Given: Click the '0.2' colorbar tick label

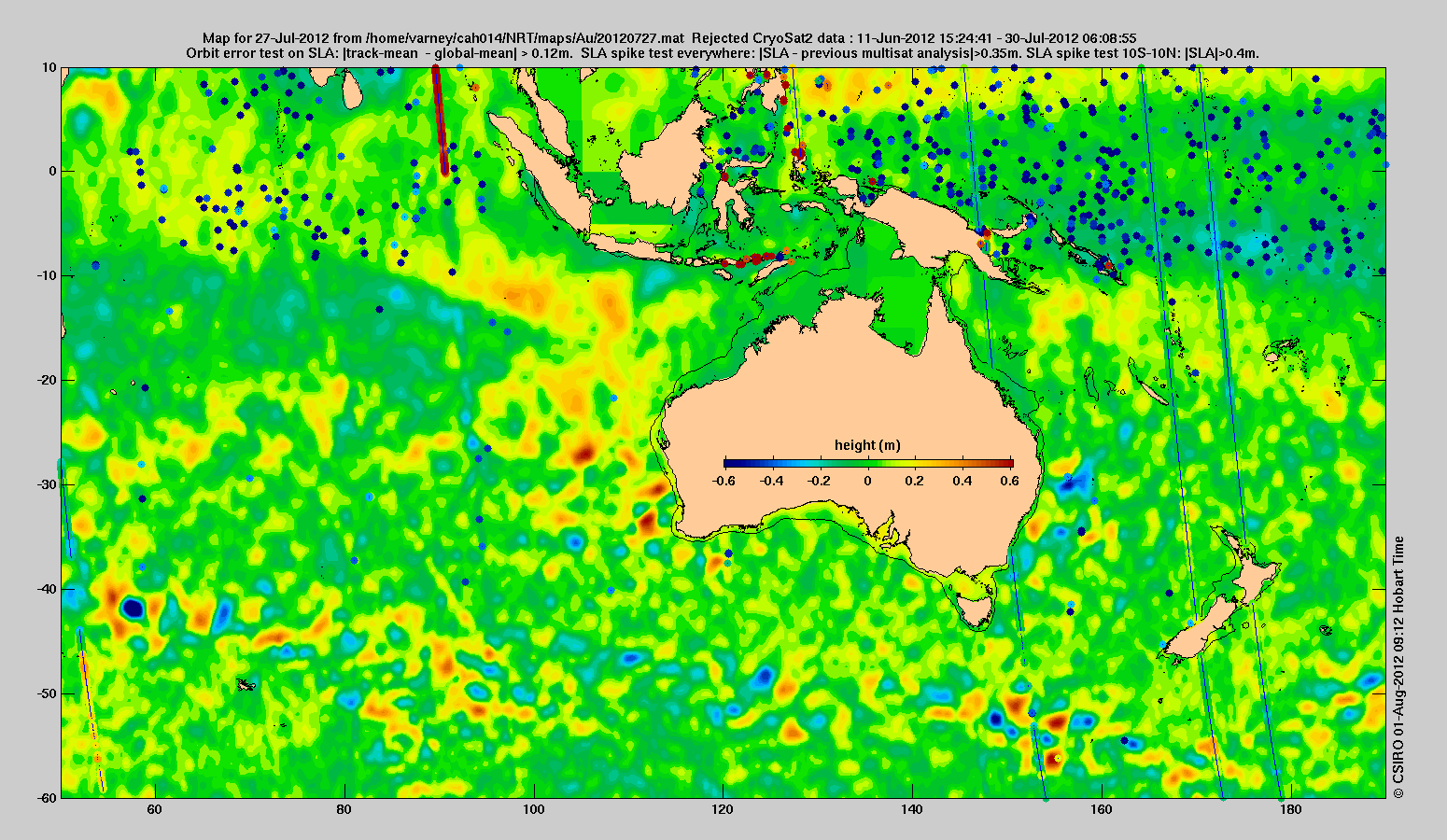Looking at the screenshot, I should [916, 481].
